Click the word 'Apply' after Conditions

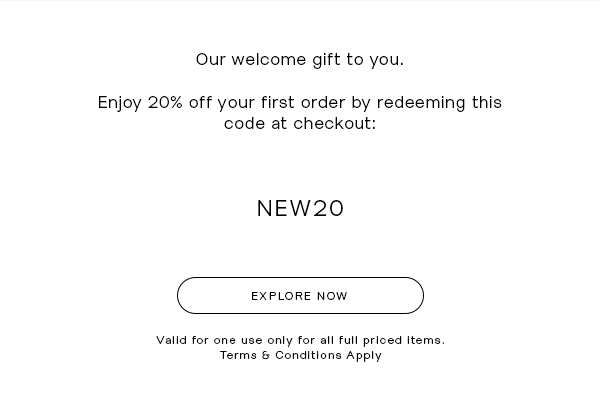click(364, 356)
